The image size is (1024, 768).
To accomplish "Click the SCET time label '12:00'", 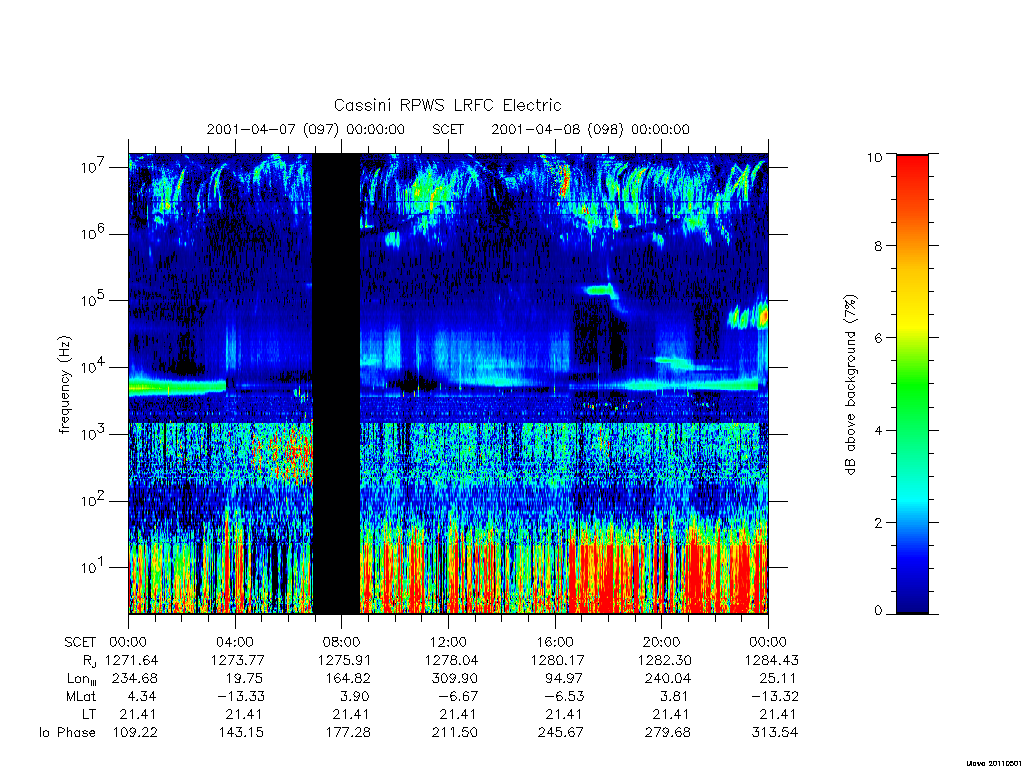I will [448, 642].
